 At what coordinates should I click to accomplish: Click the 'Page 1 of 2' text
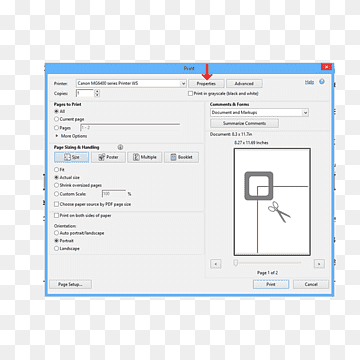[x=267, y=273]
